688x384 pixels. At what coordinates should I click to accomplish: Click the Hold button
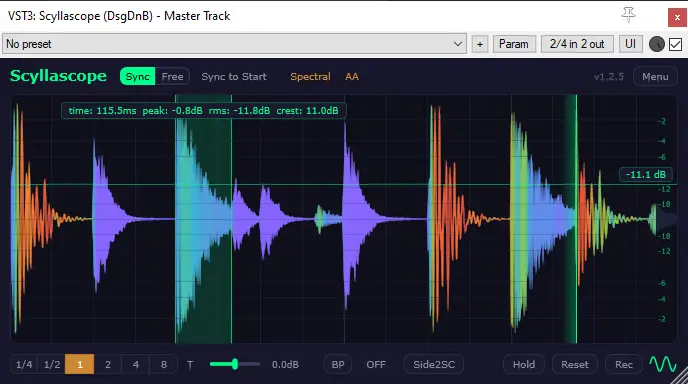click(524, 364)
